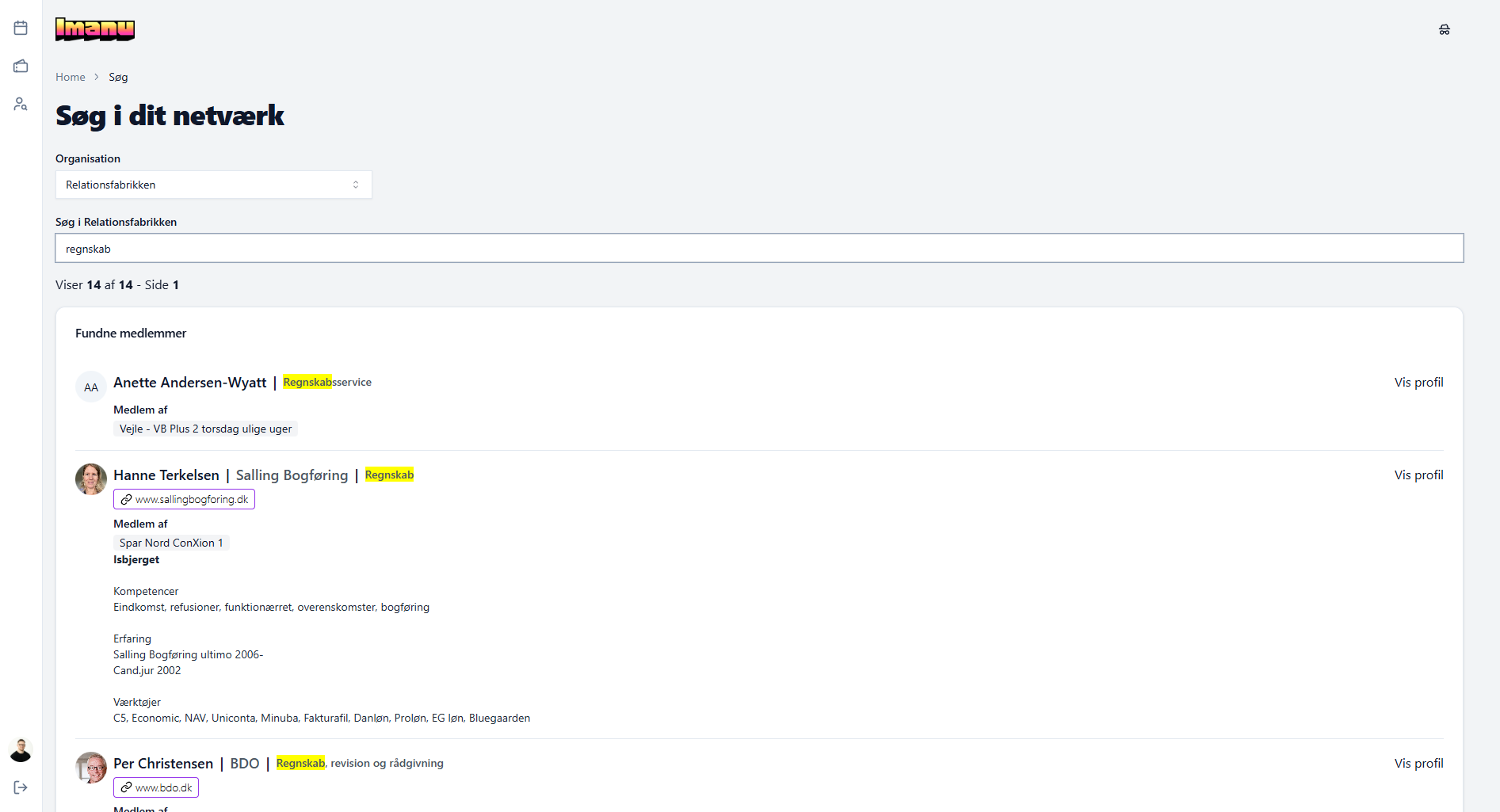The width and height of the screenshot is (1500, 812).
Task: Open the calendar icon in sidebar
Action: [21, 28]
